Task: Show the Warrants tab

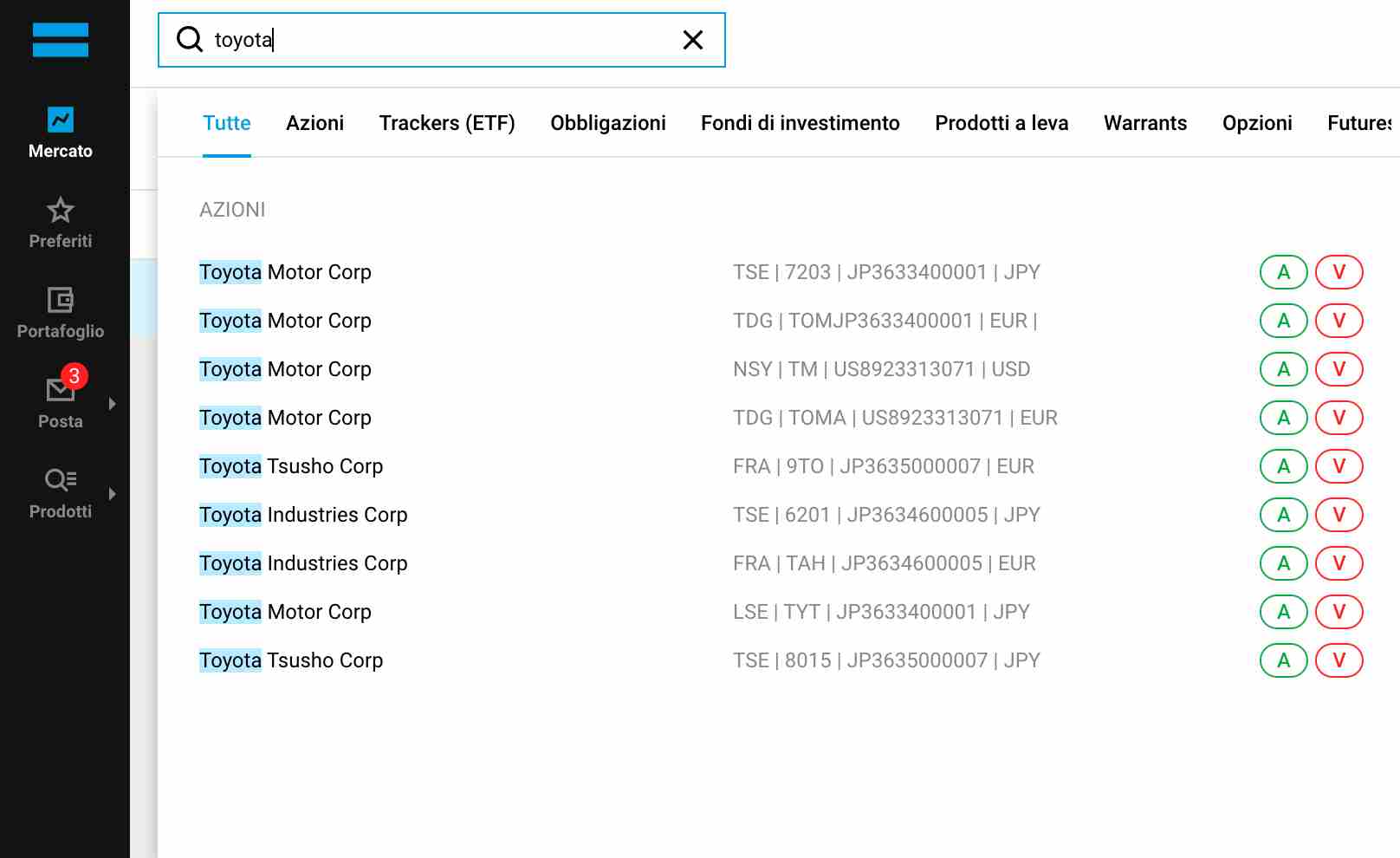Action: click(1144, 123)
